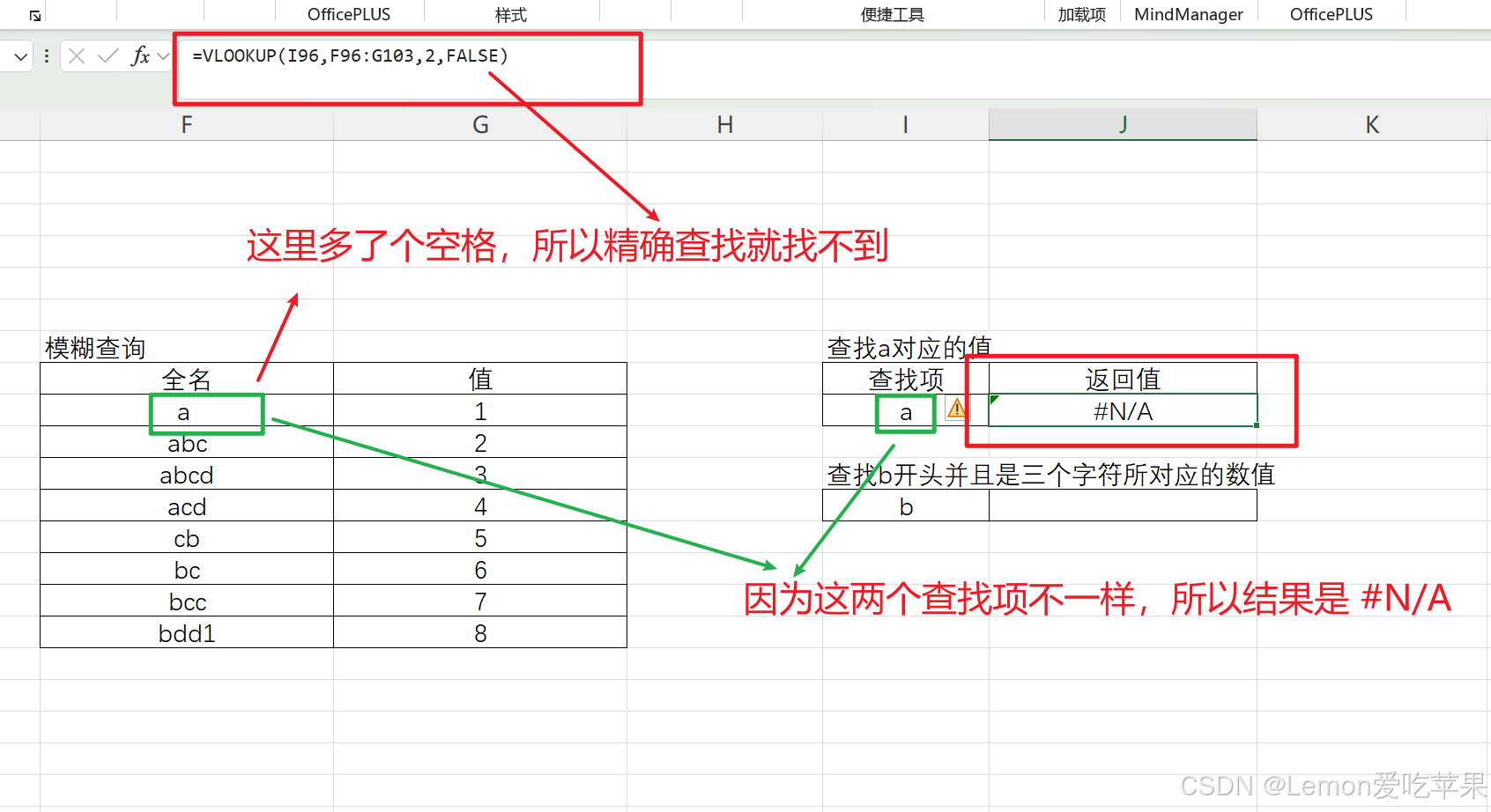1491x812 pixels.
Task: Click the cancel (X) formula entry icon
Action: 77,56
